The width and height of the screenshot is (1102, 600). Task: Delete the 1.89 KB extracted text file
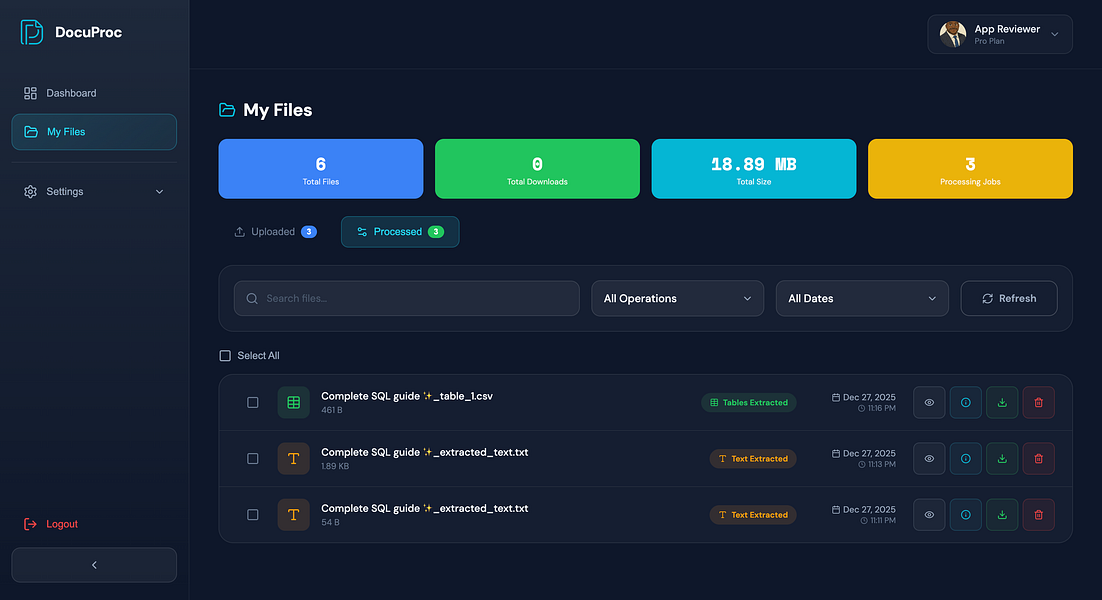click(x=1039, y=459)
